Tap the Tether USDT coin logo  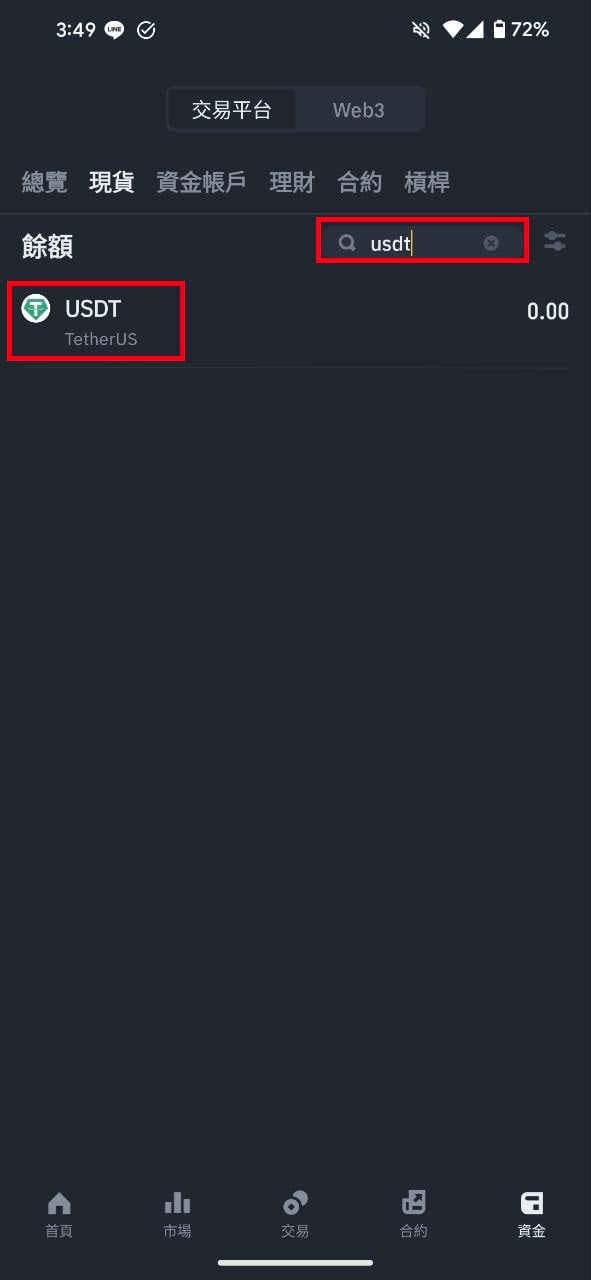(36, 309)
